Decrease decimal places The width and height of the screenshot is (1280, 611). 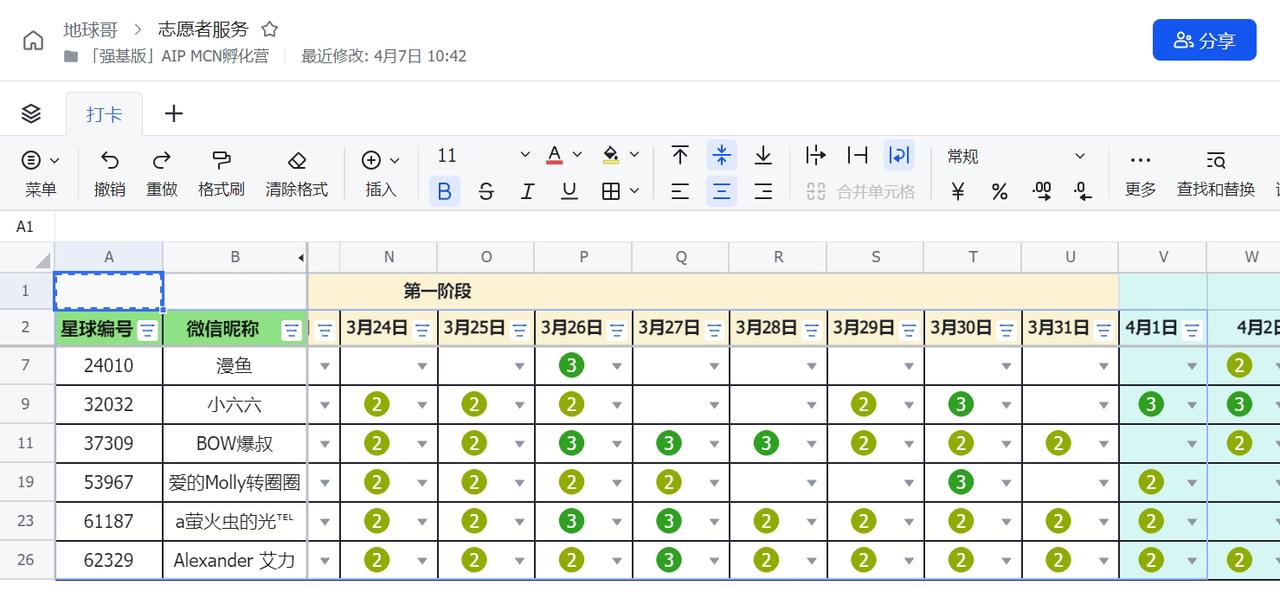click(x=1082, y=191)
